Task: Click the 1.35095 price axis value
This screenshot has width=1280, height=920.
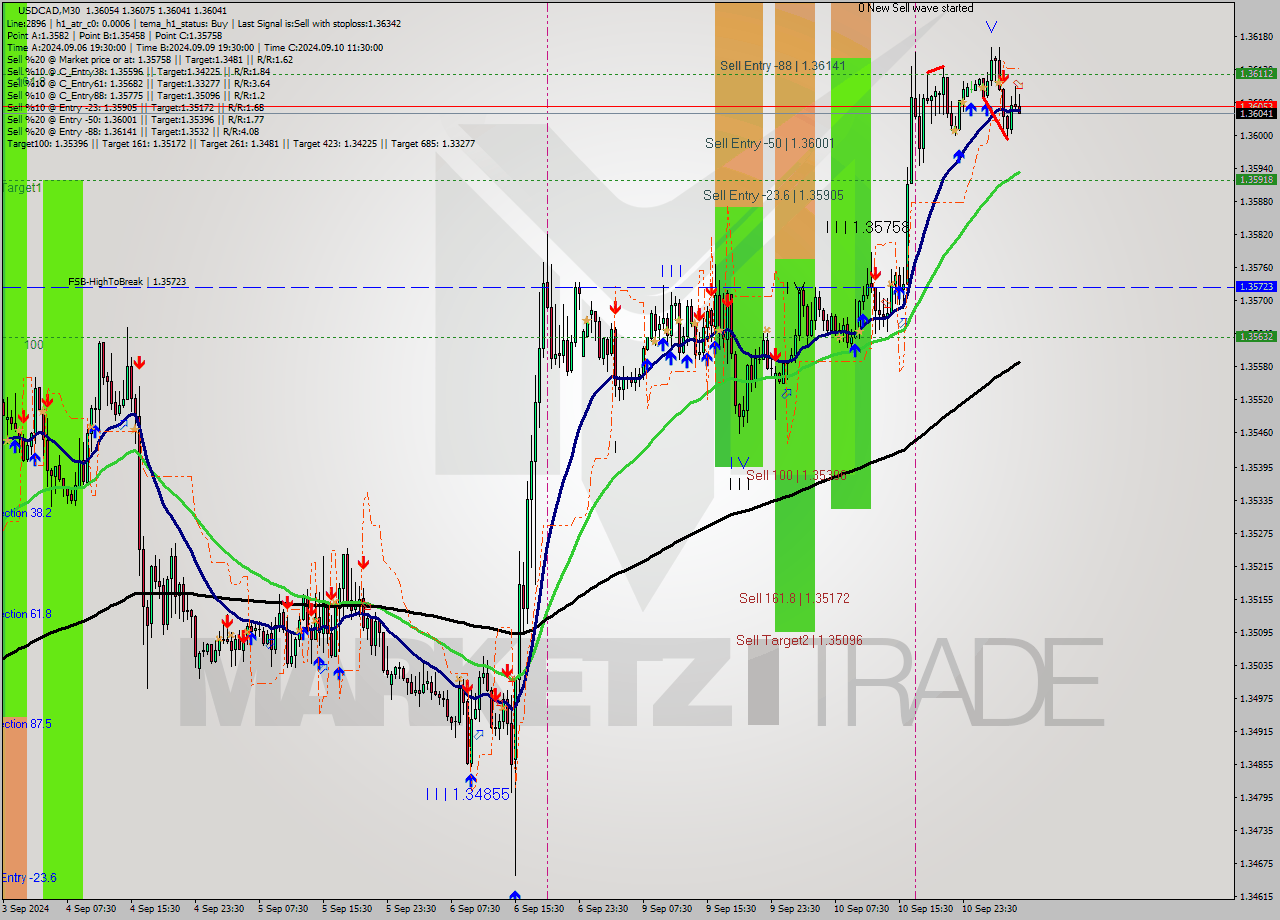Action: point(1256,632)
